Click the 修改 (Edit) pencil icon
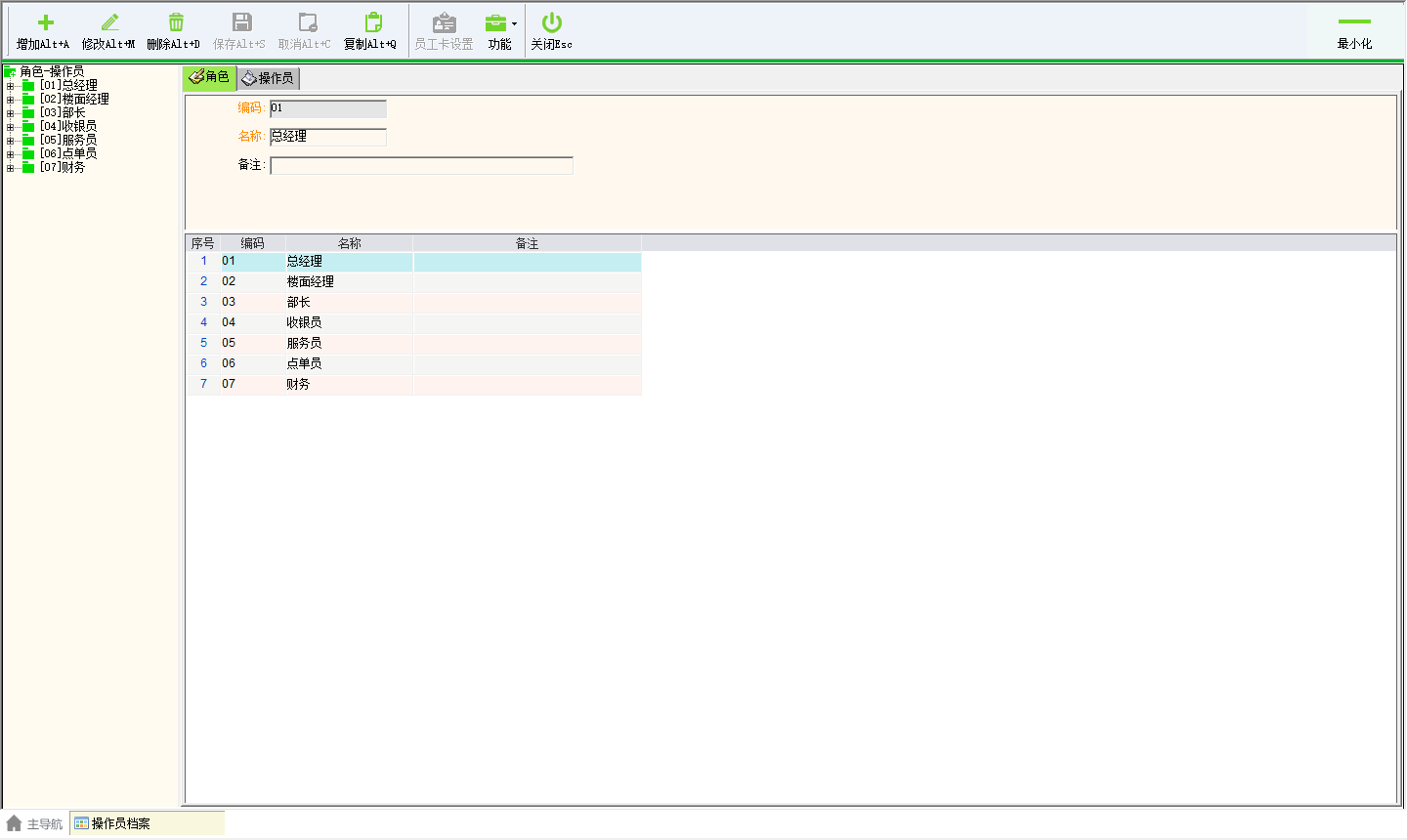Image resolution: width=1407 pixels, height=840 pixels. 110,22
